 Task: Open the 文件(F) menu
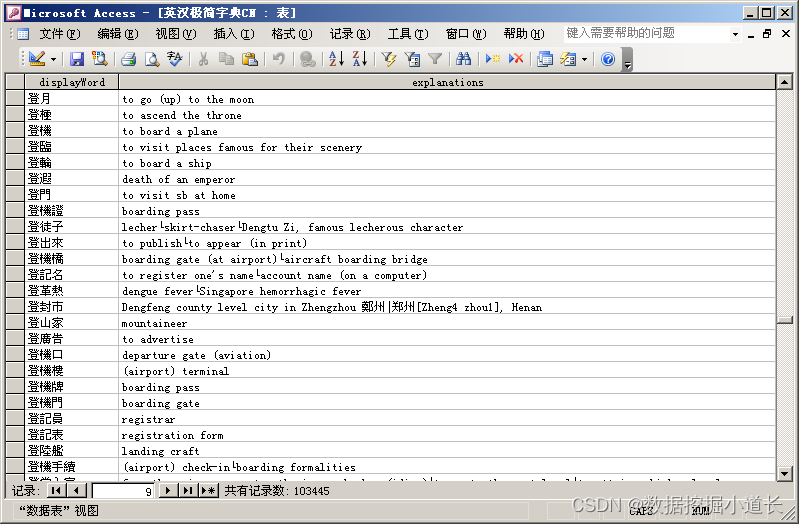click(x=60, y=34)
